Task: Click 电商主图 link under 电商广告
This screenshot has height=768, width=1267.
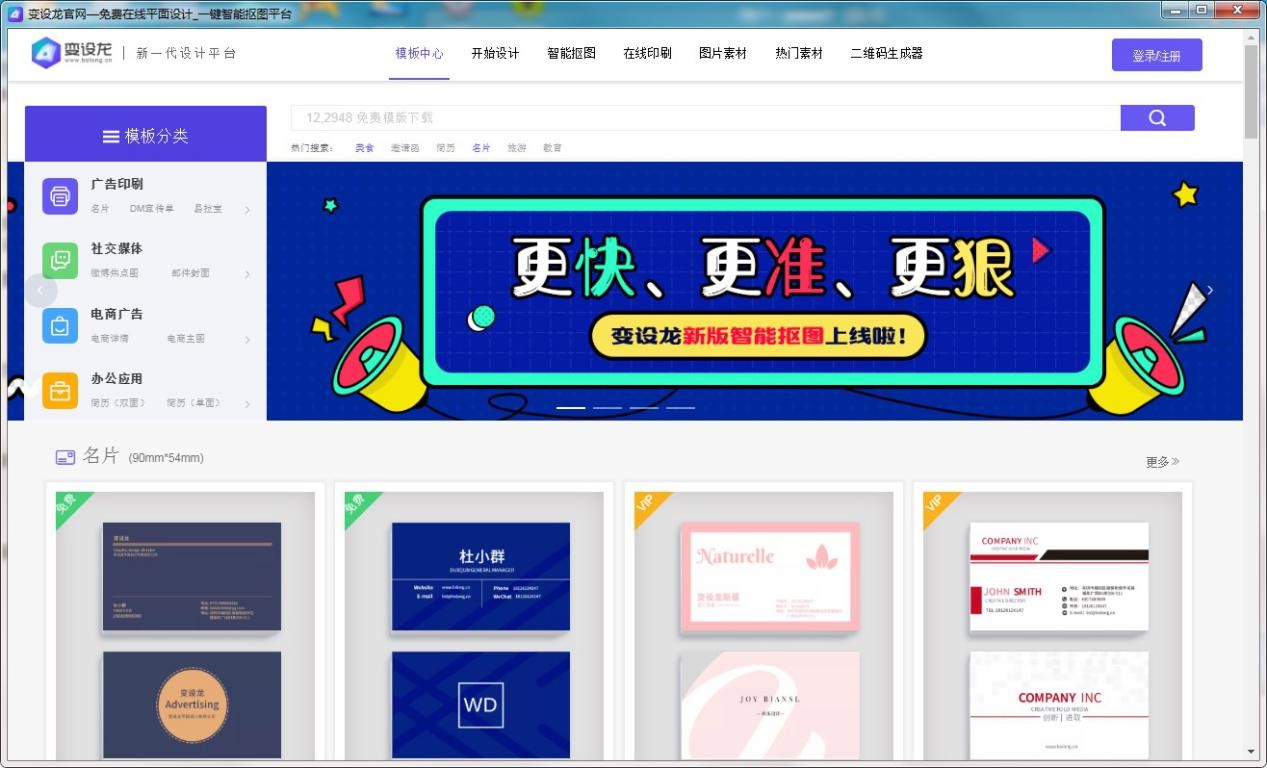Action: [186, 339]
